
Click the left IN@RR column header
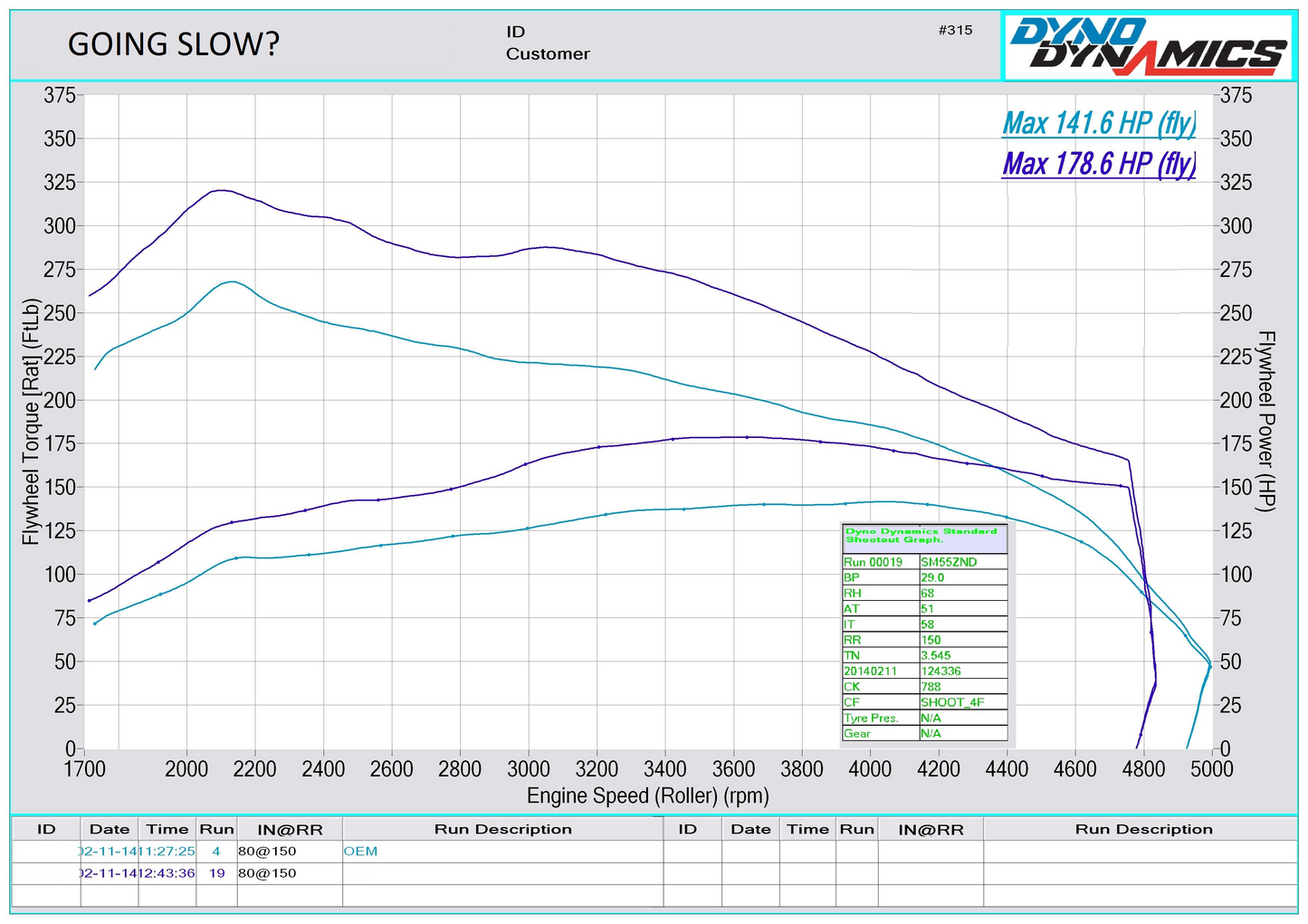tap(290, 829)
